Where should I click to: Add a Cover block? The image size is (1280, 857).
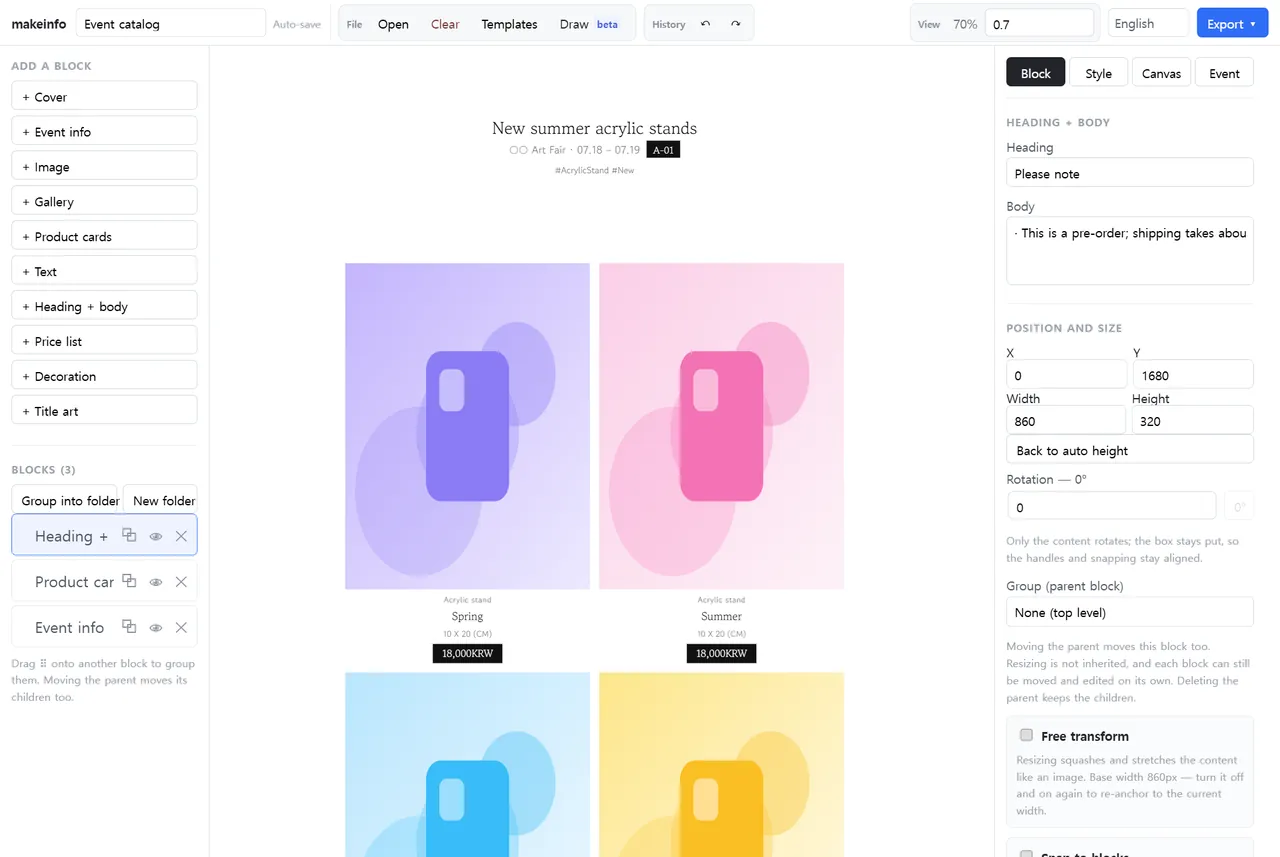click(x=104, y=97)
